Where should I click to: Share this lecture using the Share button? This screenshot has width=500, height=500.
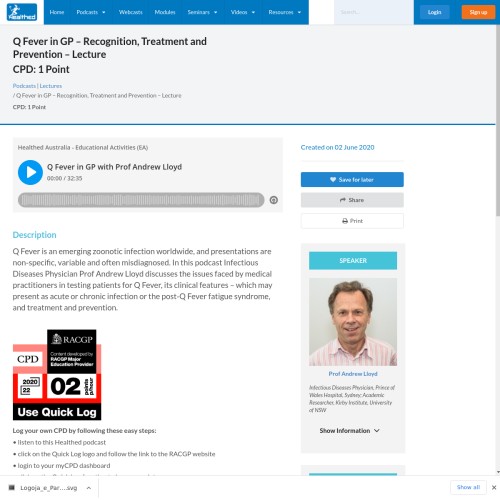pyautogui.click(x=352, y=200)
